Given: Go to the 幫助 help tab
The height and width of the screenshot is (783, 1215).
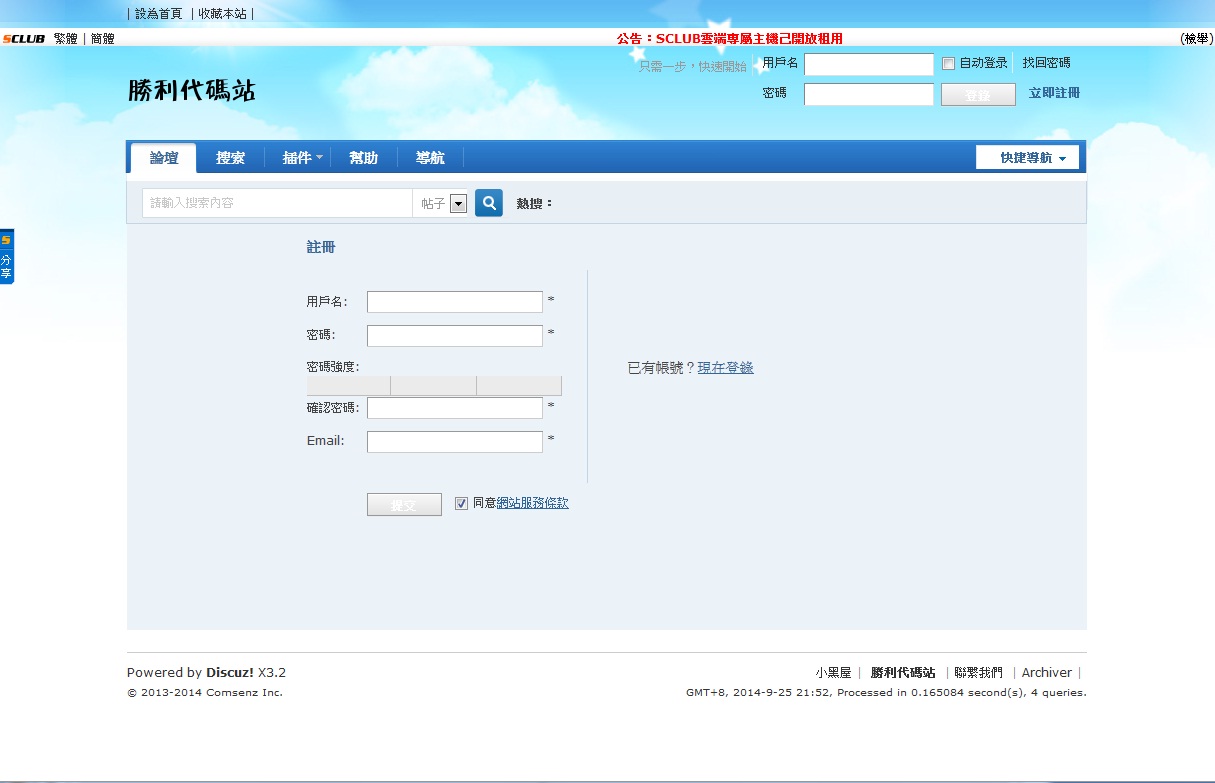Looking at the screenshot, I should point(363,158).
